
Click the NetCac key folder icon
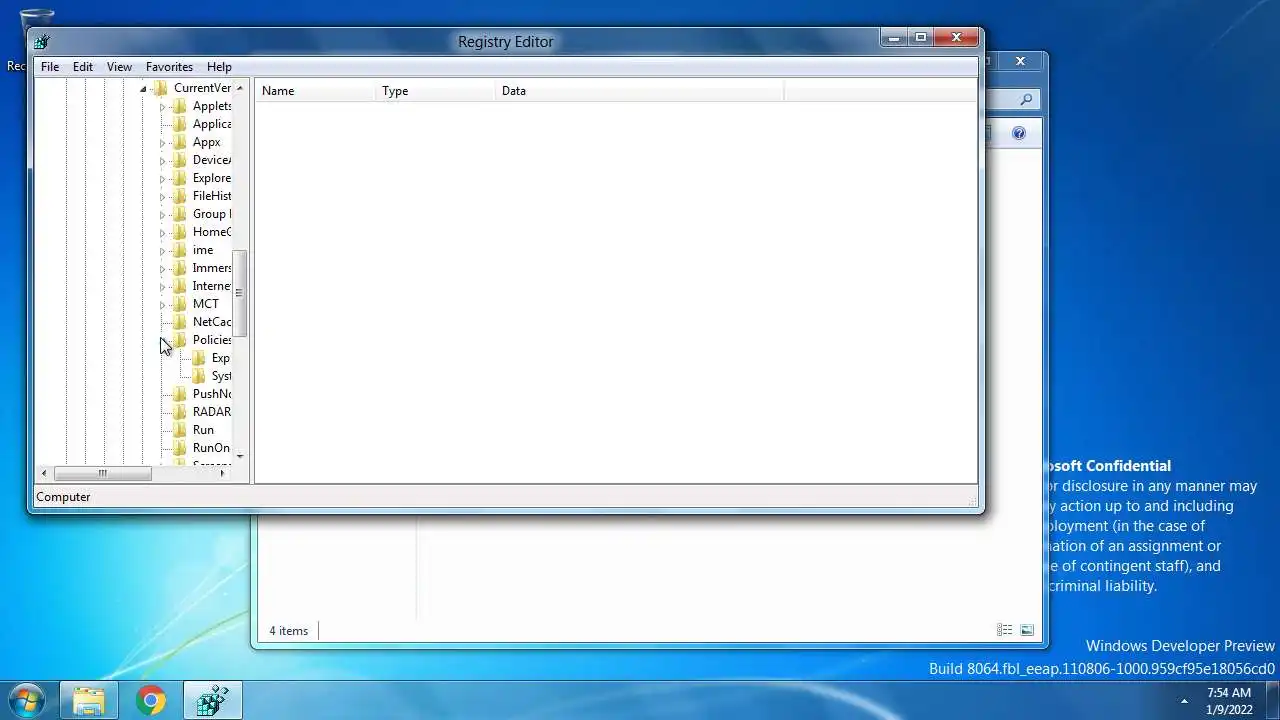(x=180, y=322)
